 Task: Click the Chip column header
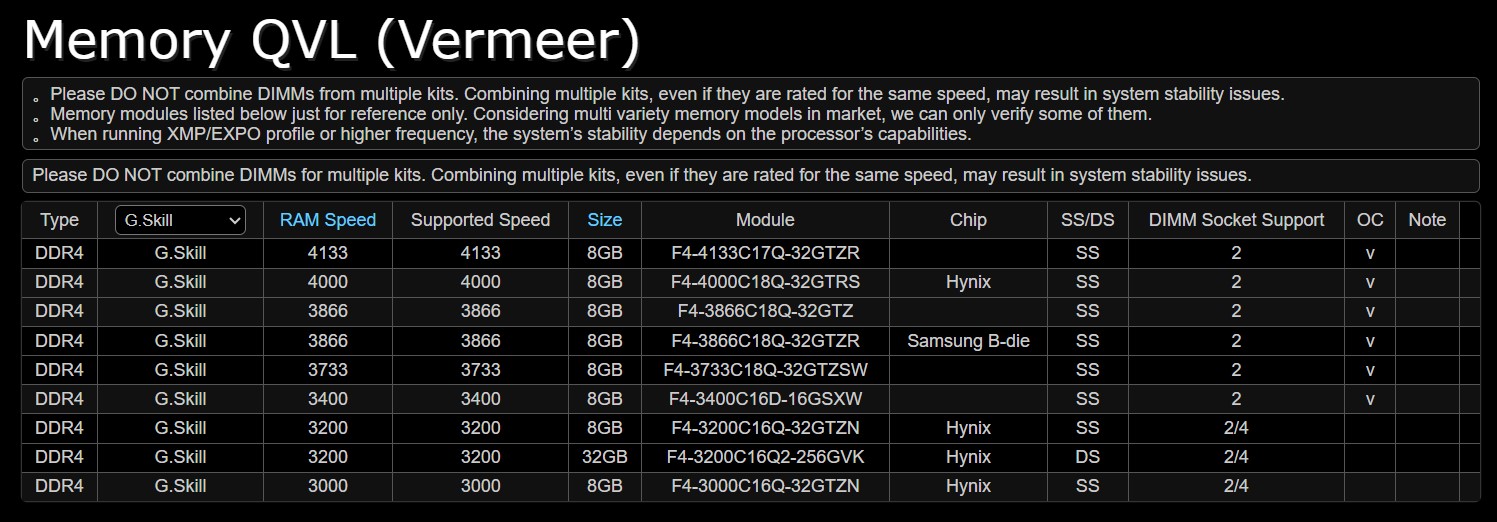[968, 220]
